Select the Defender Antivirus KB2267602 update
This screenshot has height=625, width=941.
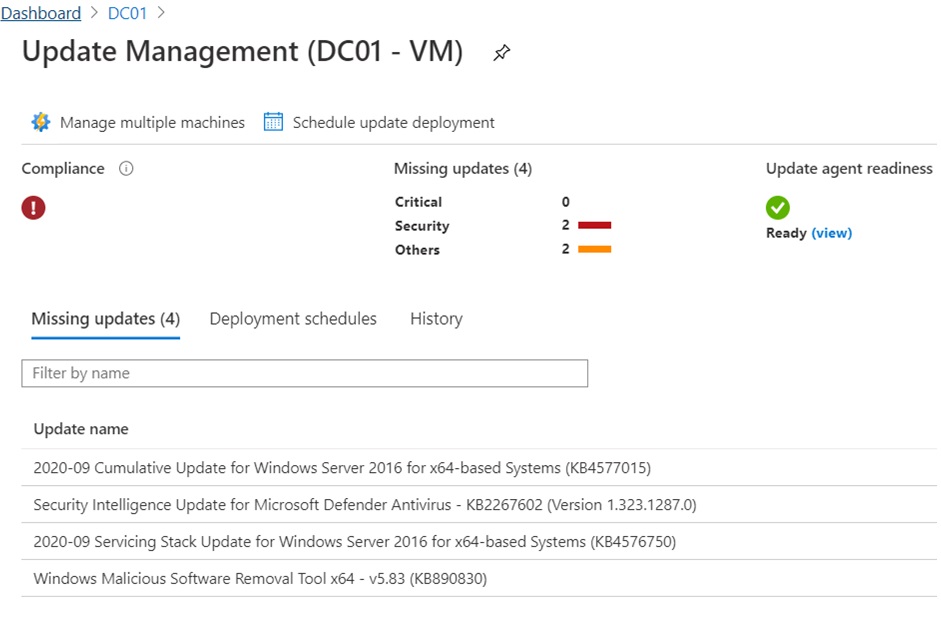[x=364, y=505]
